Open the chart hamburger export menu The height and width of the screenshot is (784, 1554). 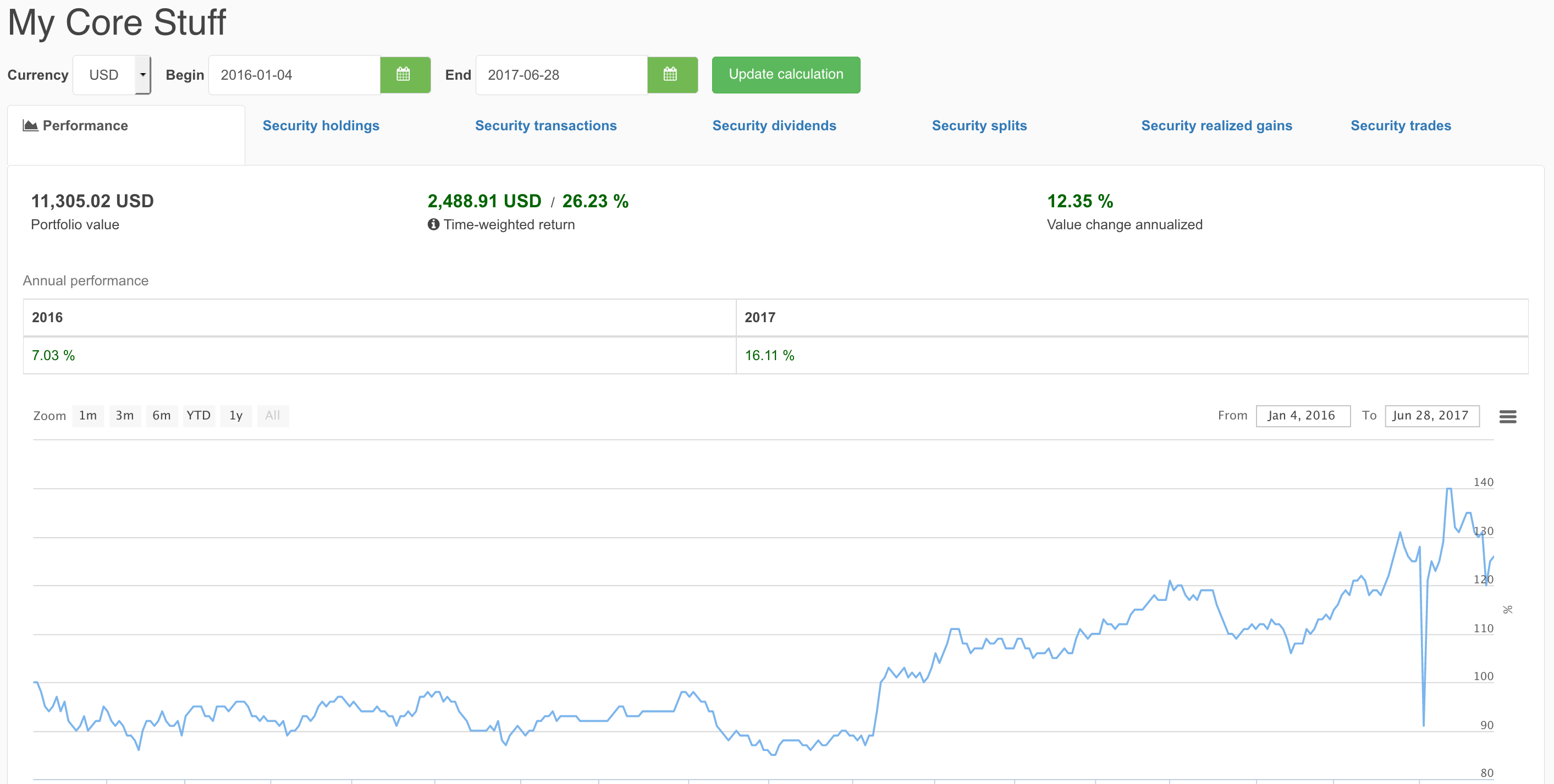[x=1508, y=416]
